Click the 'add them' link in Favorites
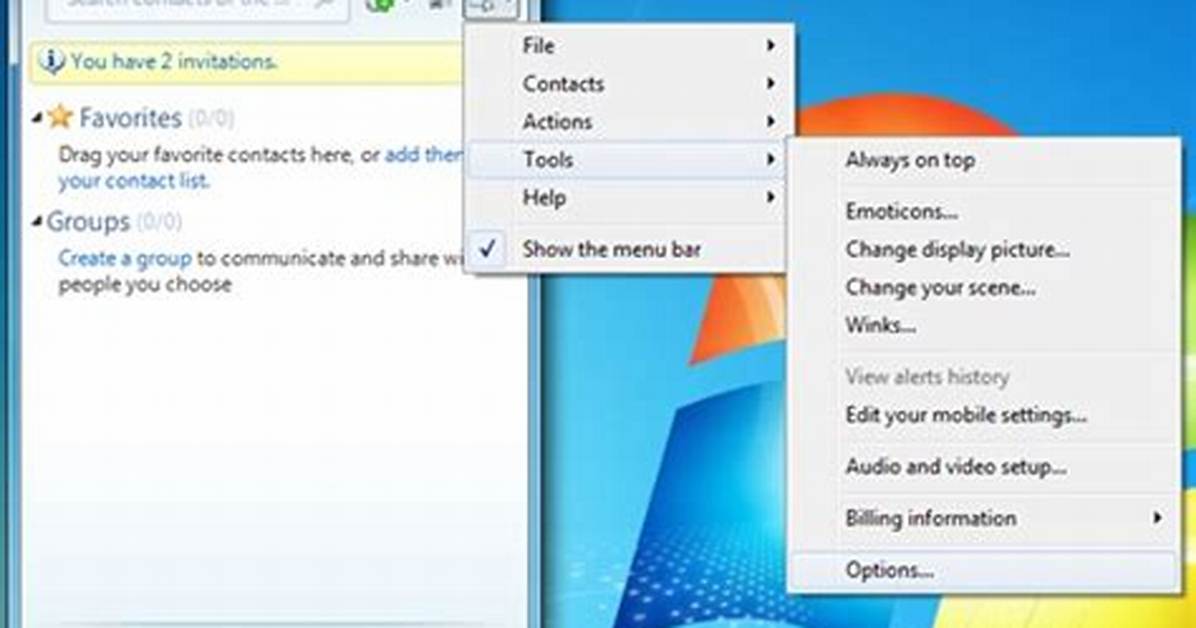Viewport: 1196px width, 628px height. click(423, 155)
